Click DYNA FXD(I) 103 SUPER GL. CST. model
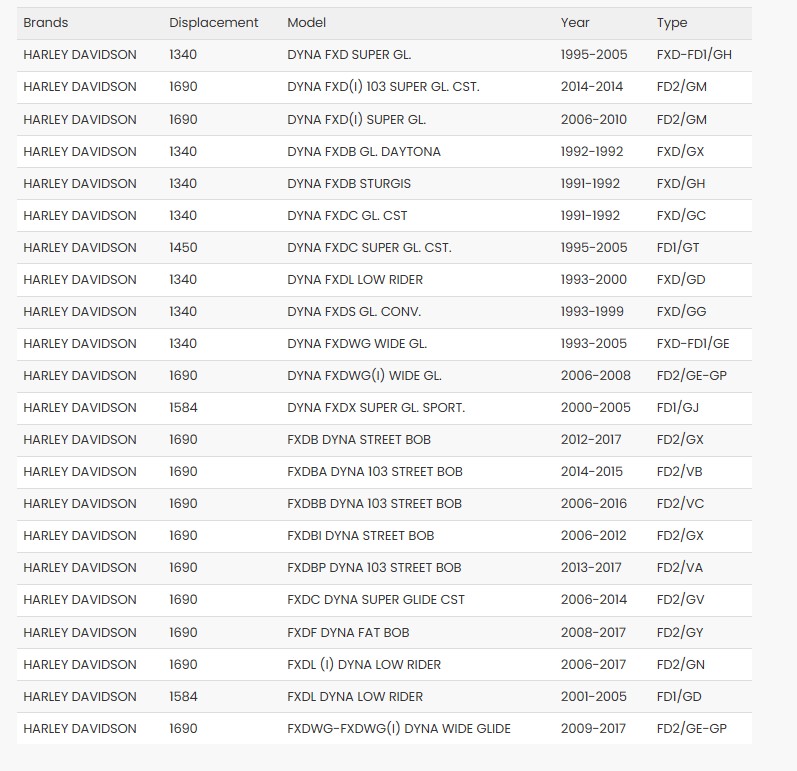The width and height of the screenshot is (797, 771). point(383,87)
